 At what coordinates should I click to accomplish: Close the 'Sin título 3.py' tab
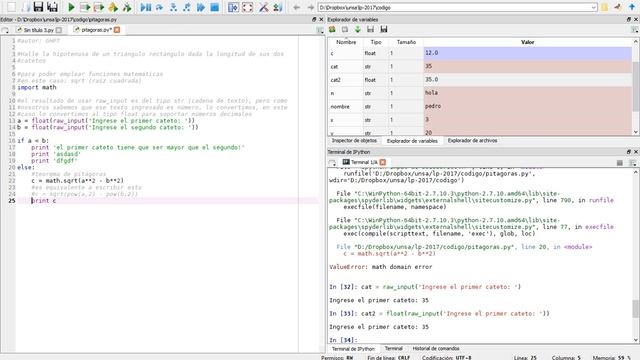(x=59, y=30)
